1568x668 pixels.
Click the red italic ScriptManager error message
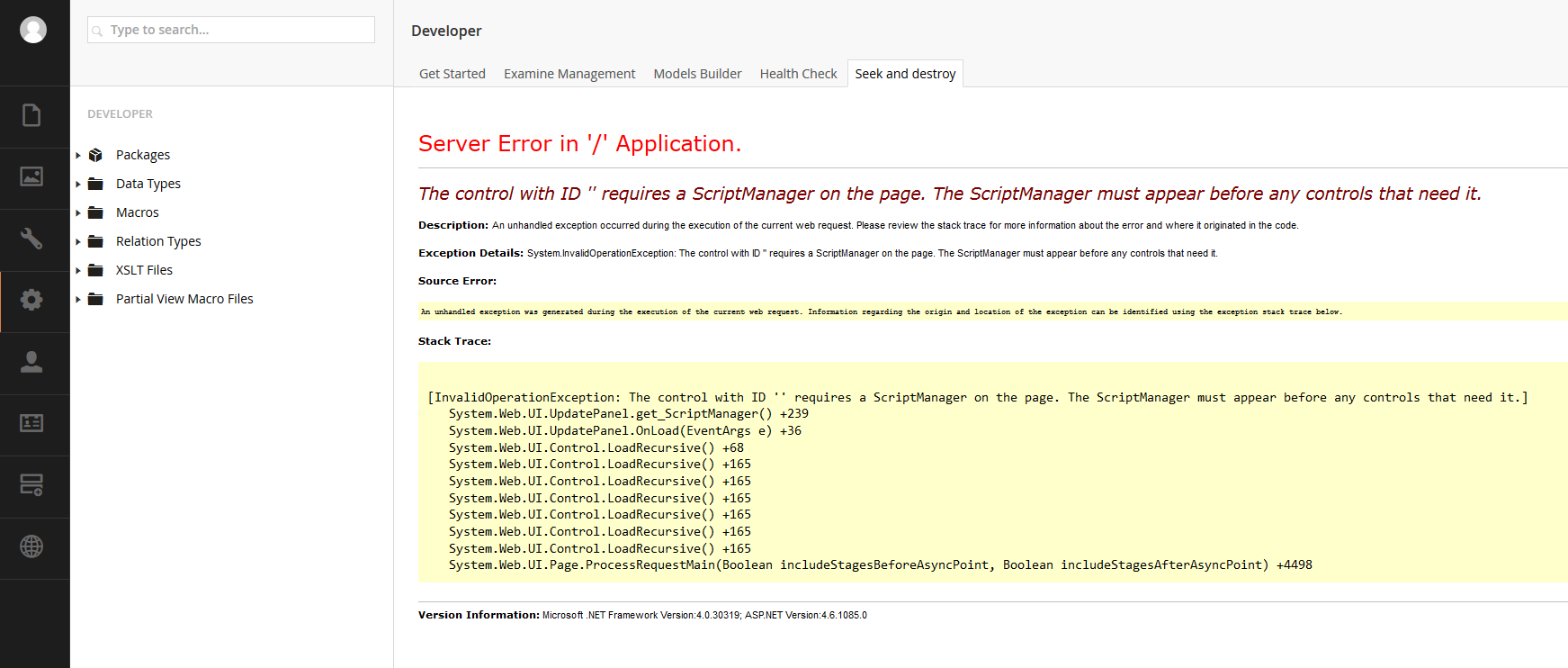(950, 194)
